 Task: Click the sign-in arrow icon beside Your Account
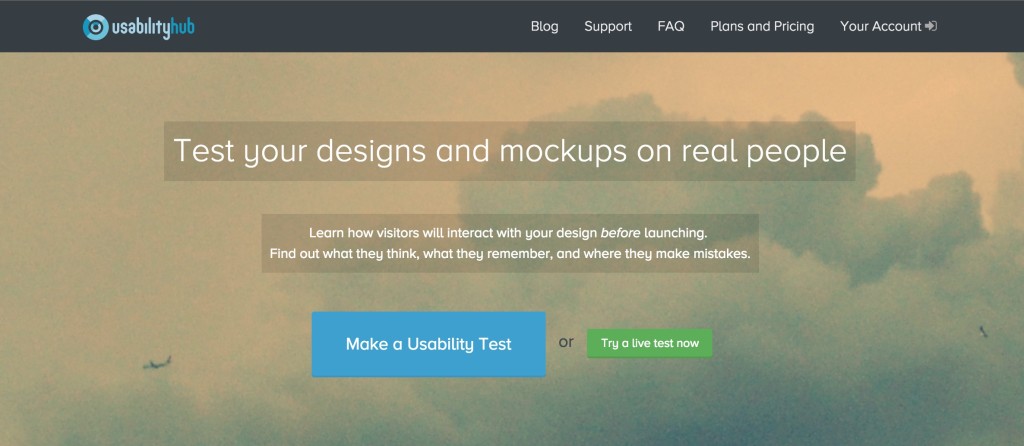(x=931, y=26)
